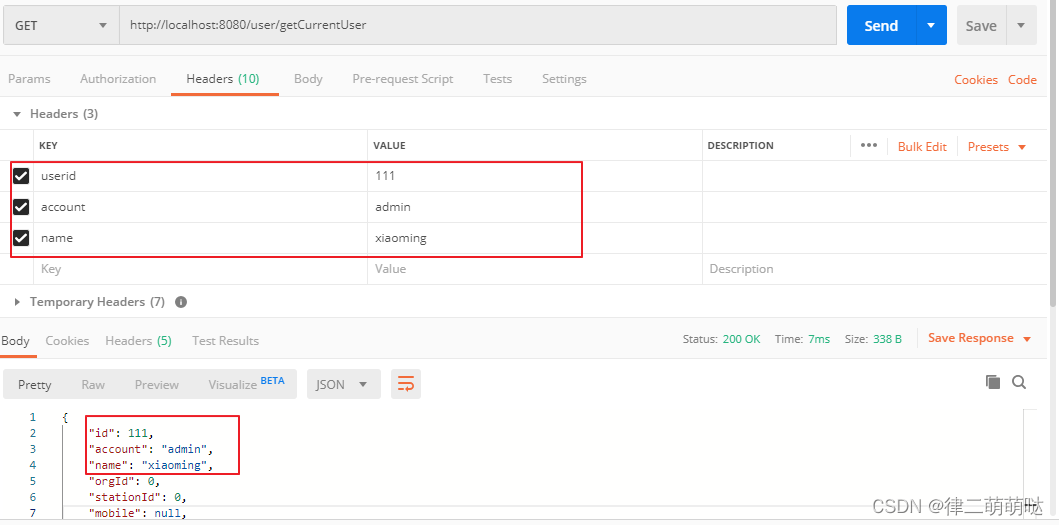Select the Headers (10) request tab
This screenshot has height=525, width=1059.
pyautogui.click(x=223, y=79)
